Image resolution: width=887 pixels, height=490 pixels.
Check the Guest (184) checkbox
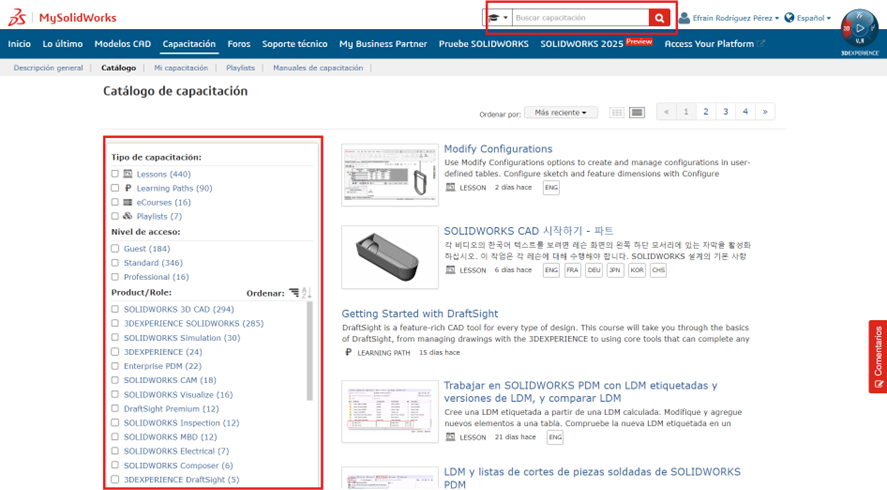click(x=115, y=248)
